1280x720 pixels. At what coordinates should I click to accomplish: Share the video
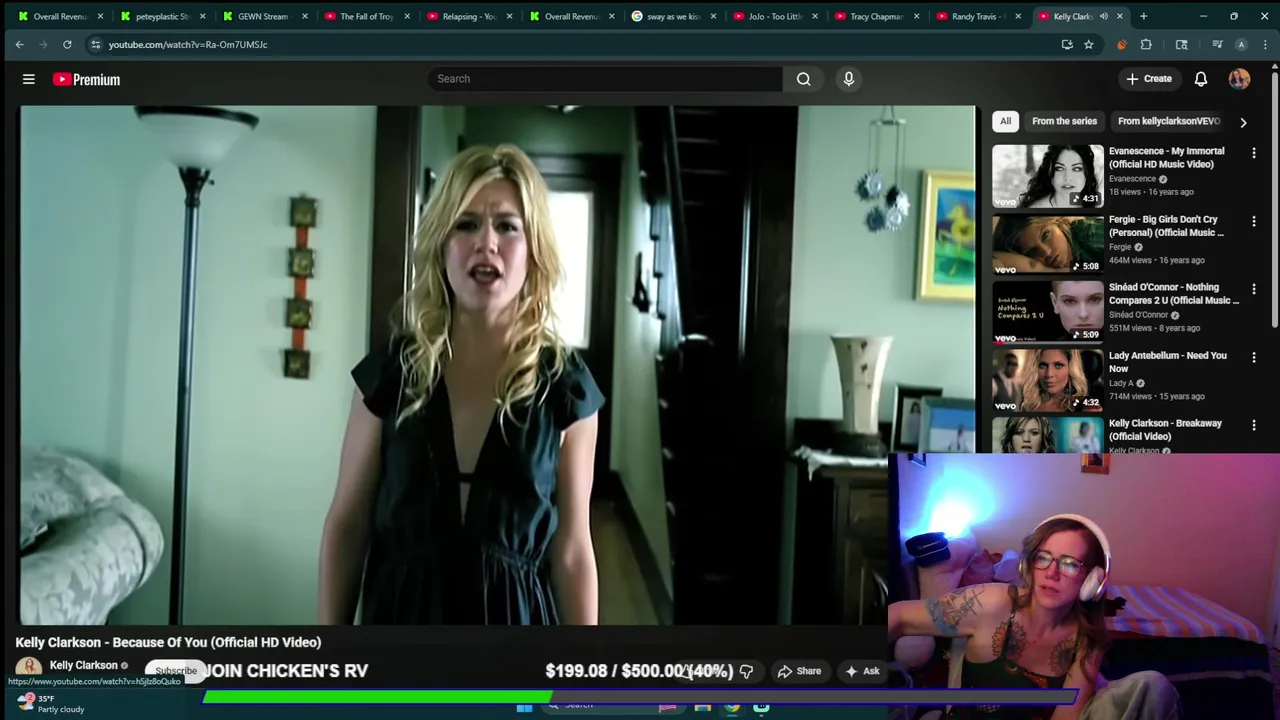coord(799,671)
